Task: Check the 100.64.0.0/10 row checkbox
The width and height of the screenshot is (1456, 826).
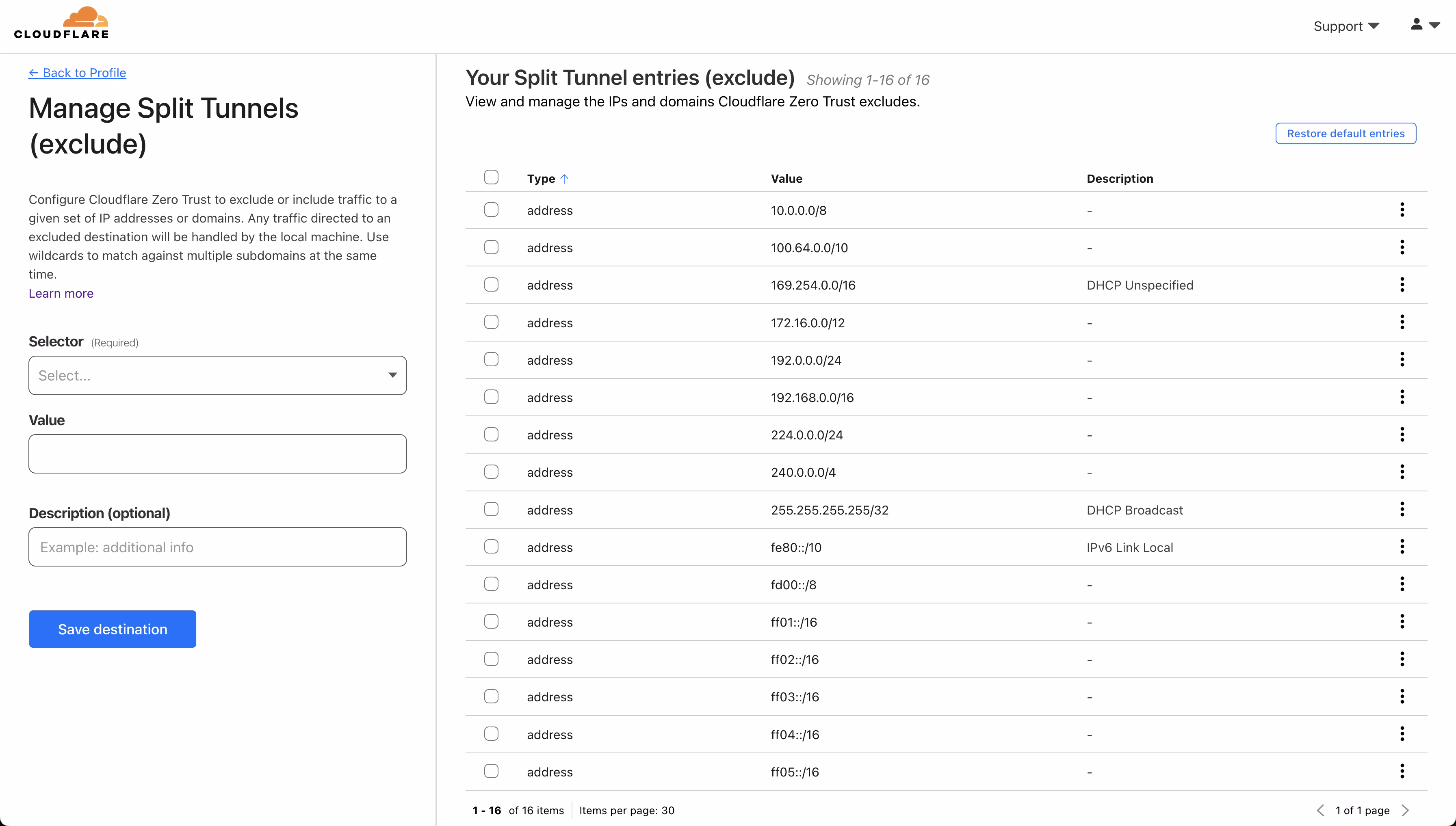Action: 492,247
